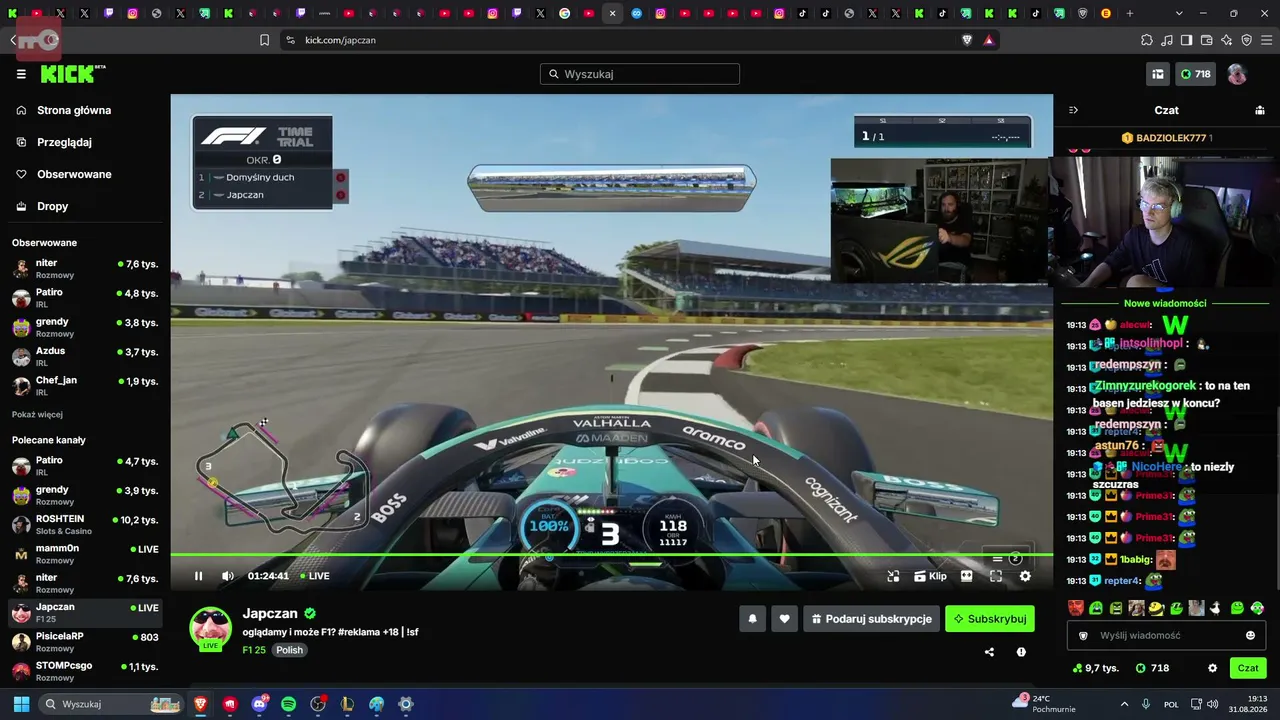Open mamm0n recommended channel

tap(85, 554)
